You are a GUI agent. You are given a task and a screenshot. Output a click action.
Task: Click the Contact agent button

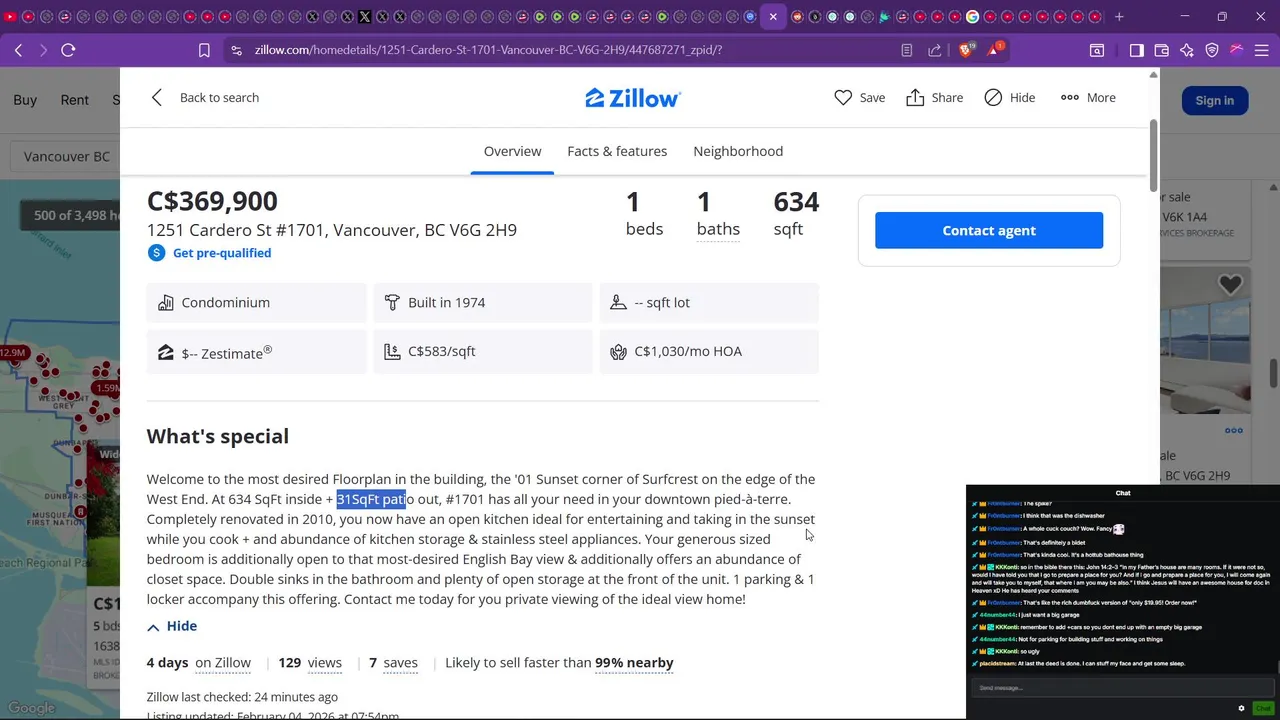(x=989, y=230)
